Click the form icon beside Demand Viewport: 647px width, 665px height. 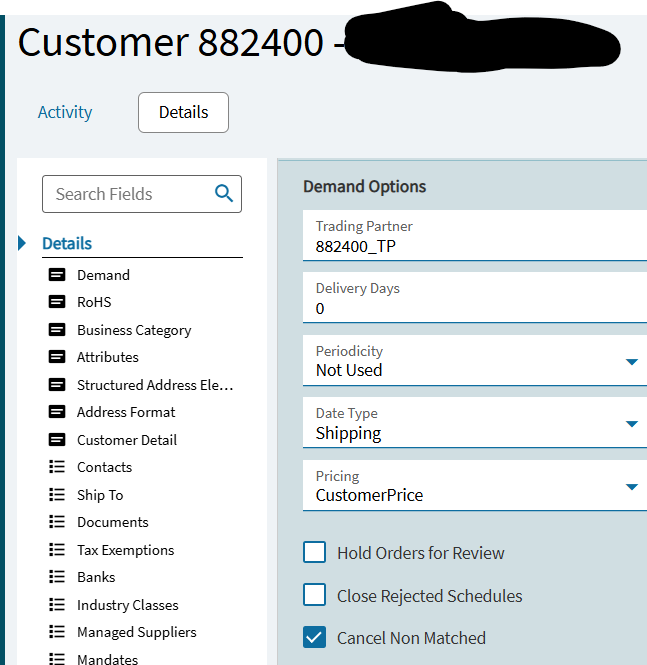(x=57, y=275)
